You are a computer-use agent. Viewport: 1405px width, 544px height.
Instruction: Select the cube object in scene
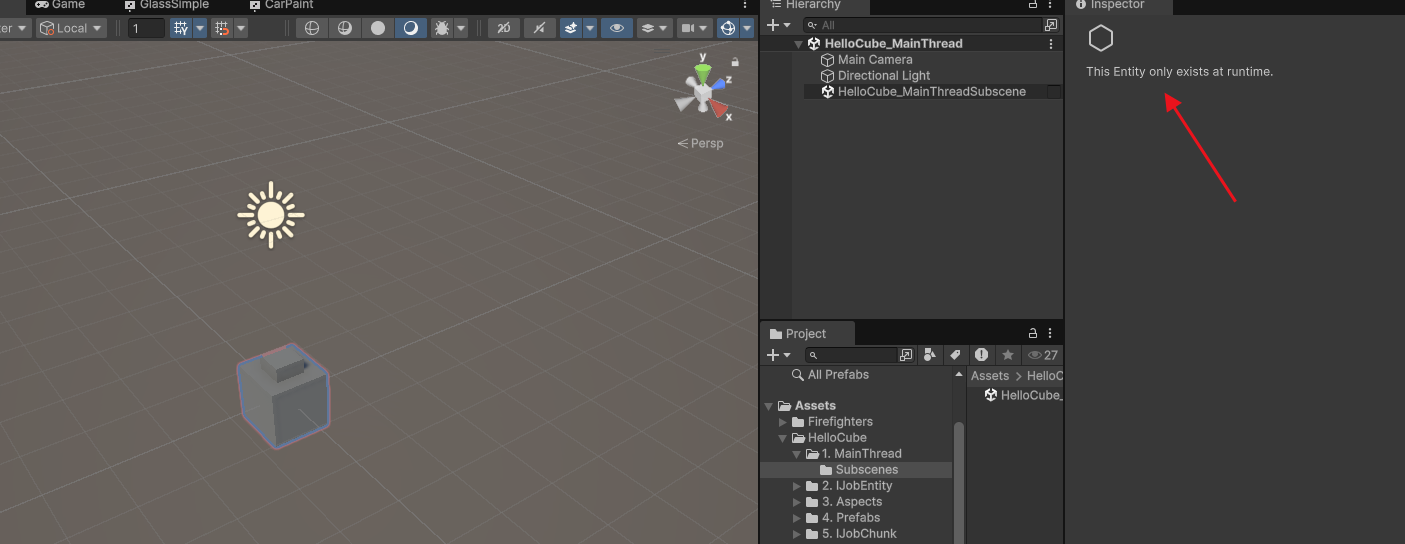pyautogui.click(x=283, y=397)
